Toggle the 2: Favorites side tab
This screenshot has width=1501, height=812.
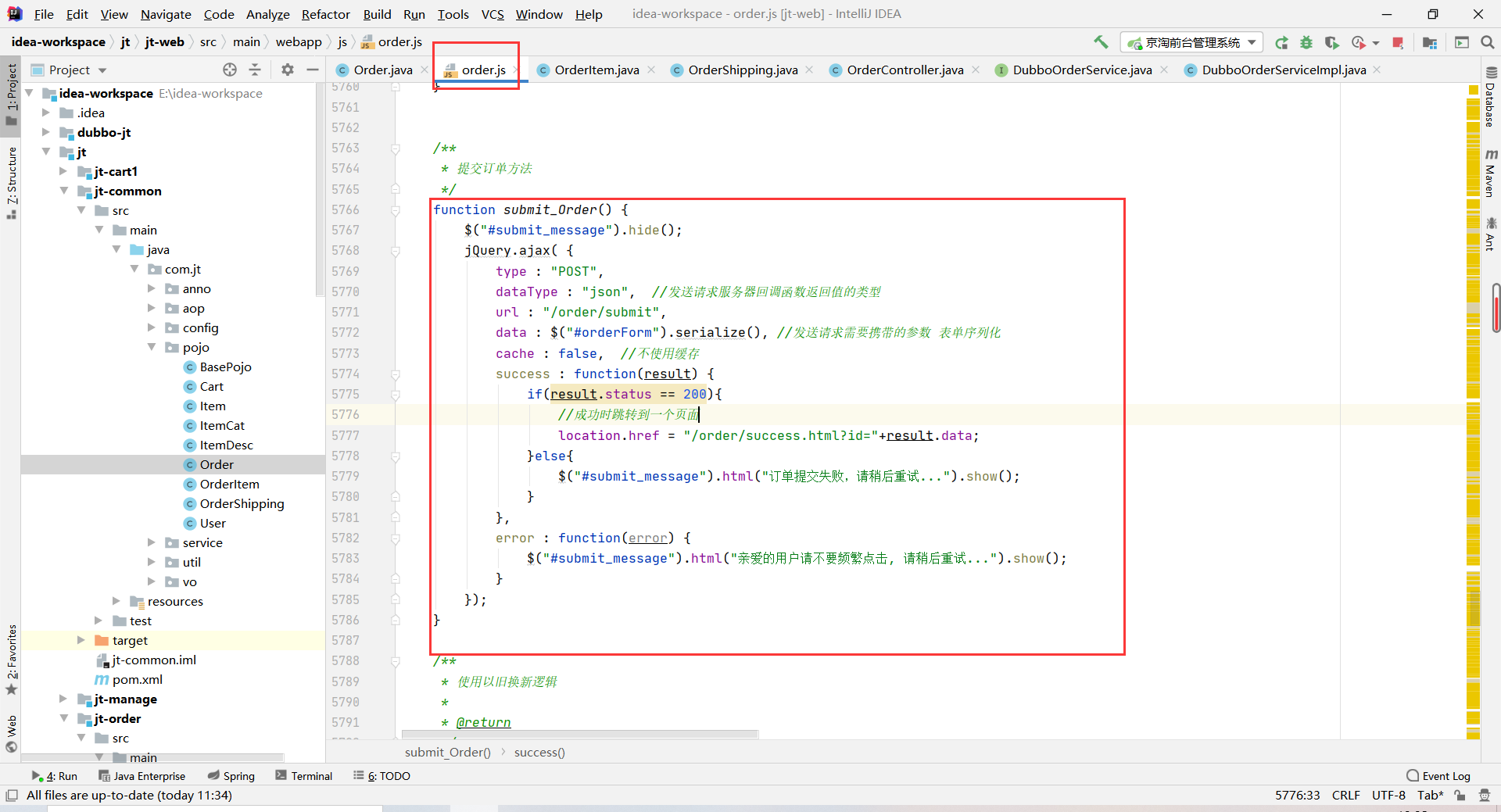[11, 659]
